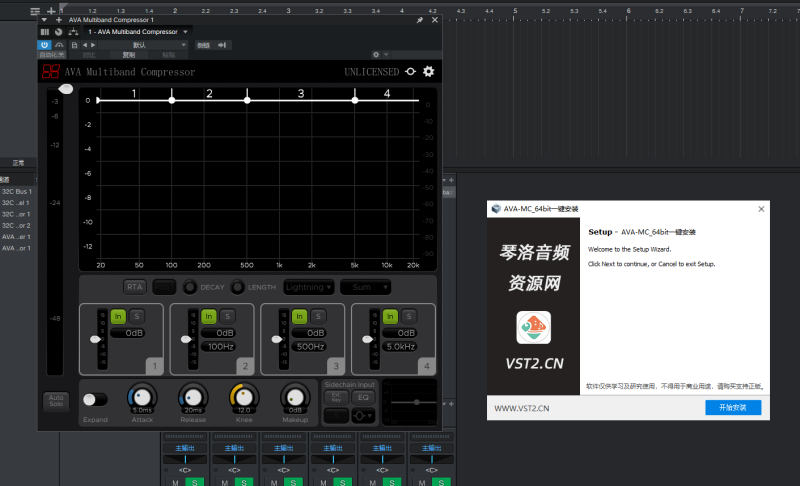Click the 100Hz frequency field of band 2
The image size is (800, 486).
[x=220, y=347]
